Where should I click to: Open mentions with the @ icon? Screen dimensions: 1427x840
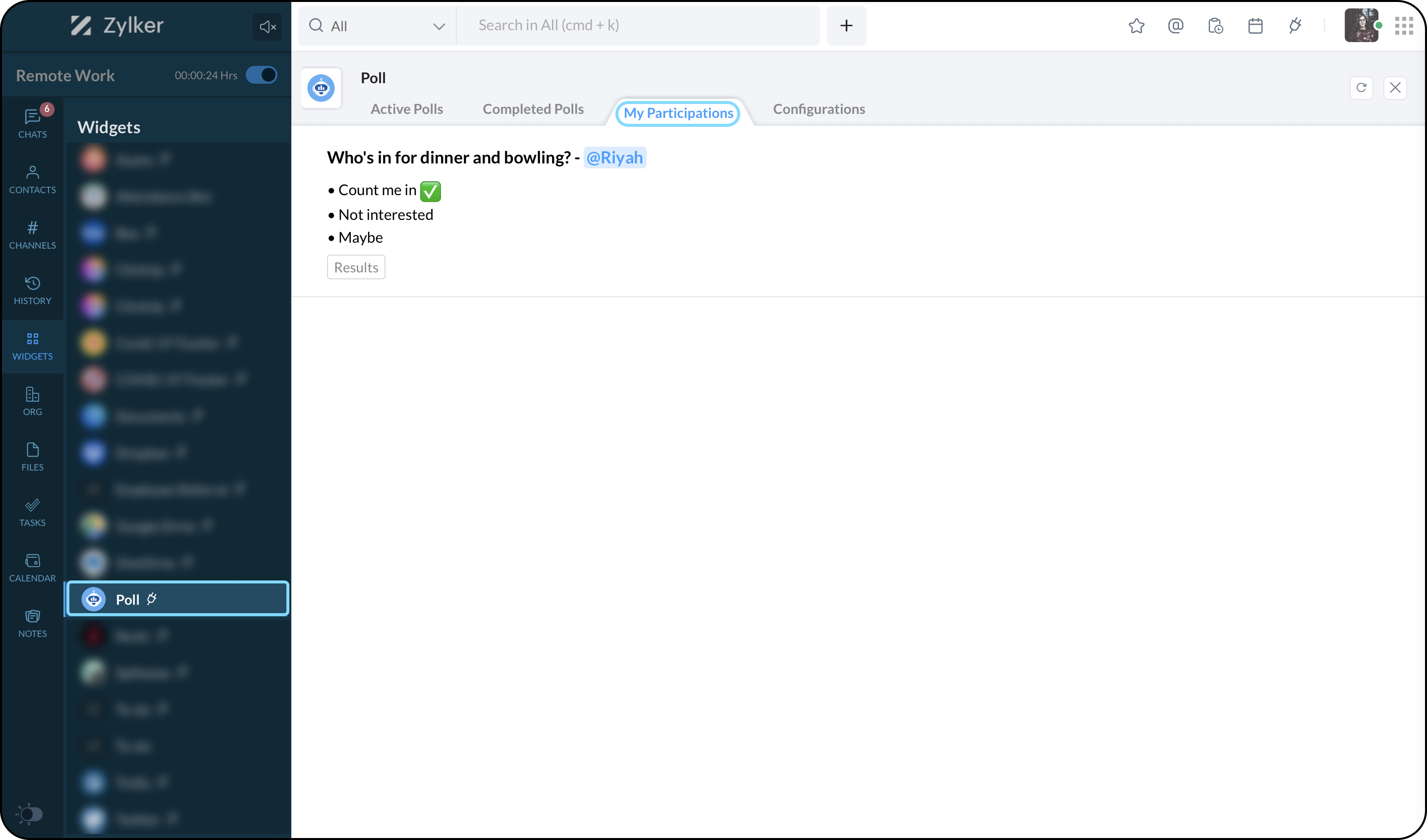(x=1176, y=26)
